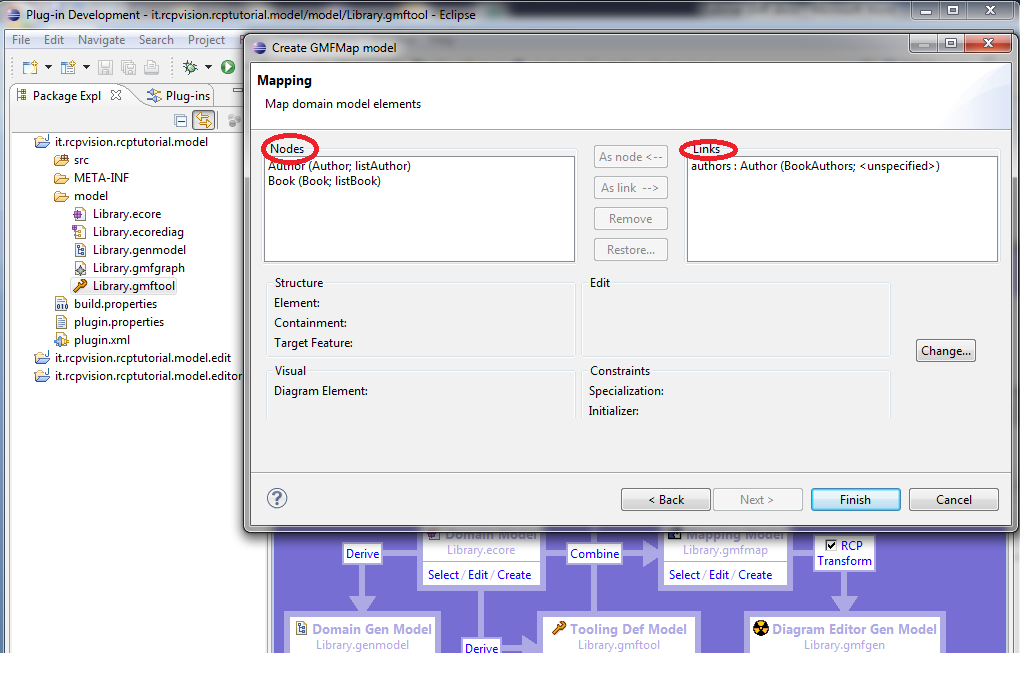The height and width of the screenshot is (681, 1020).
Task: Click the Restore... button
Action: click(x=630, y=250)
